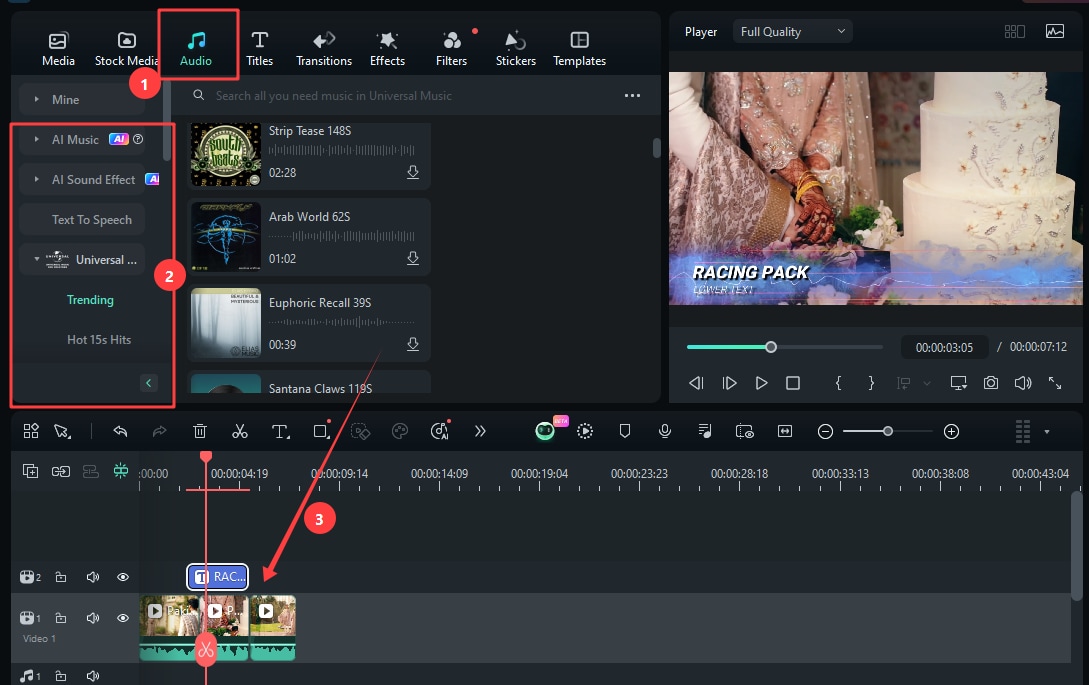Hide the Video 1 track
The image size is (1089, 685).
coord(123,618)
